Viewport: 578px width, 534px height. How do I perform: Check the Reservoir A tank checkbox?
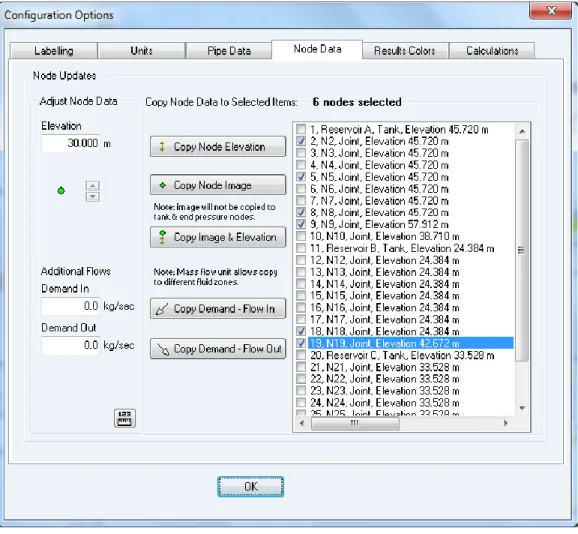click(301, 129)
